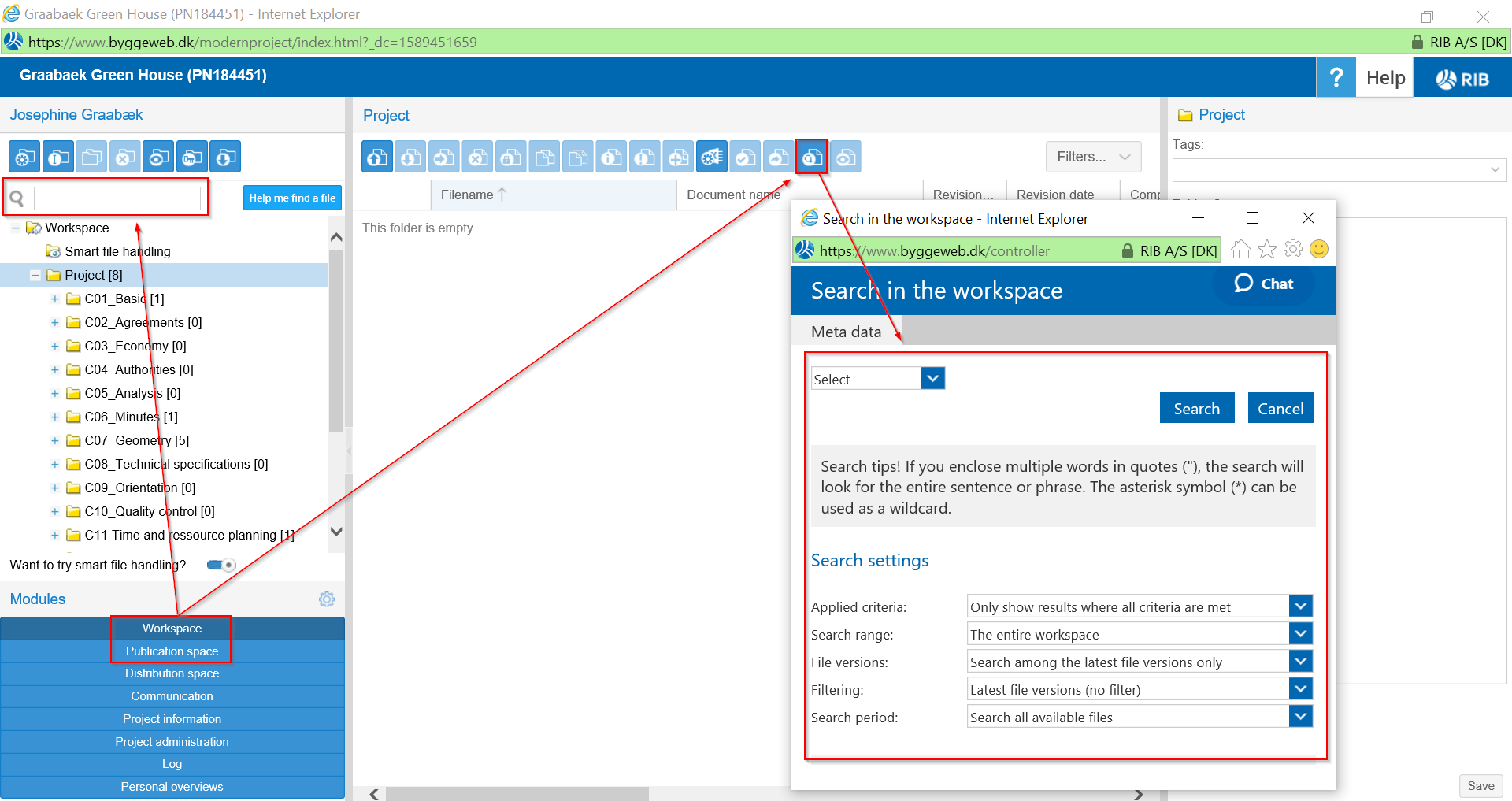This screenshot has width=1512, height=801.
Task: Click the folder settings gear icon
Action: (x=24, y=158)
